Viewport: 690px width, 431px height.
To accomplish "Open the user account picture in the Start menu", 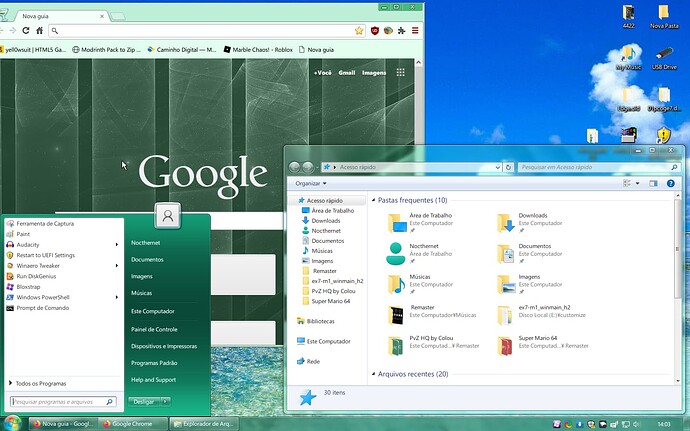I will (x=168, y=216).
